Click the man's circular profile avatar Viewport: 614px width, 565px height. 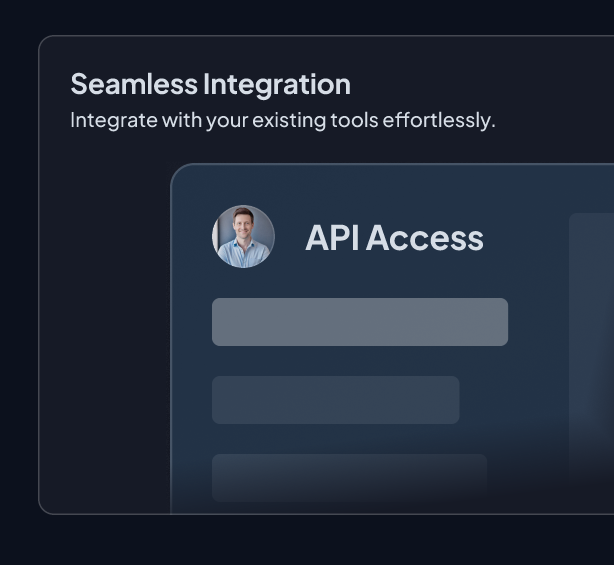pyautogui.click(x=243, y=237)
